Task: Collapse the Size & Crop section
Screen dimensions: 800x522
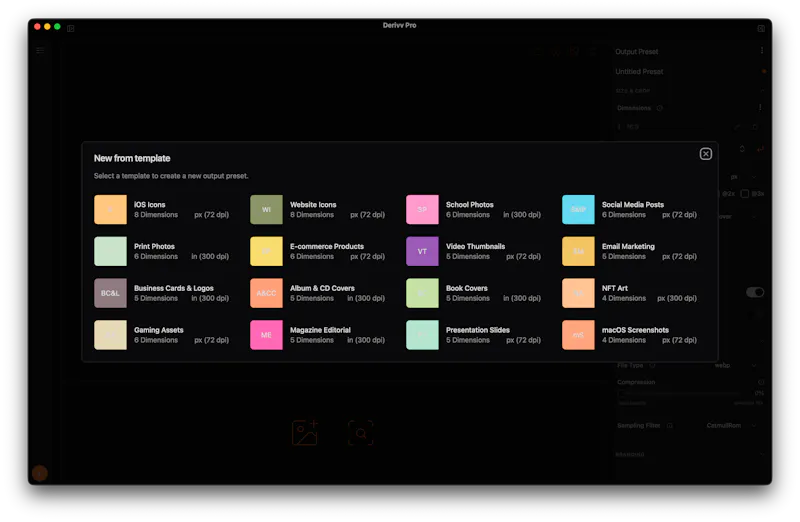Action: 762,91
